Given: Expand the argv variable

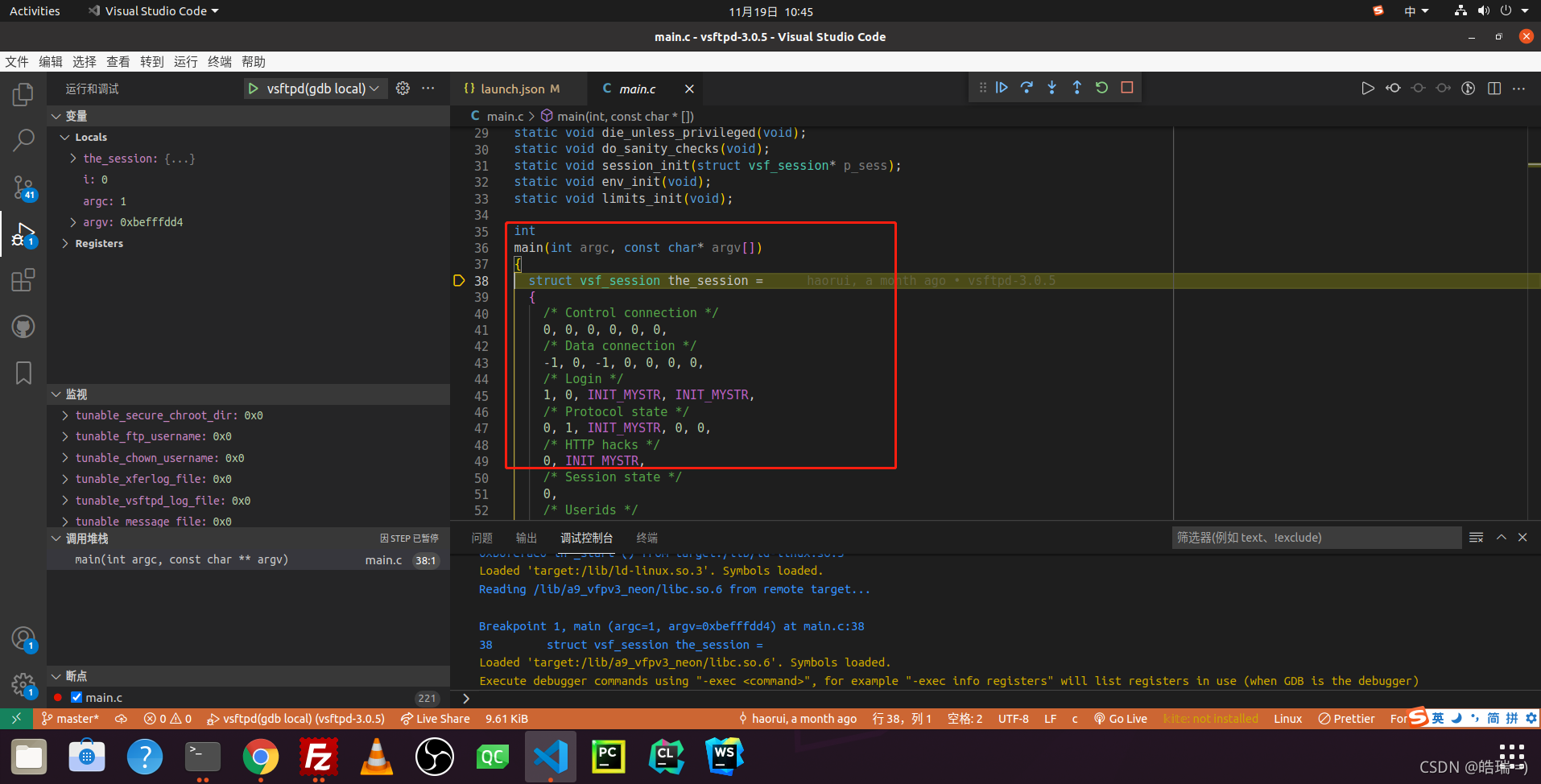Looking at the screenshot, I should click(x=73, y=222).
